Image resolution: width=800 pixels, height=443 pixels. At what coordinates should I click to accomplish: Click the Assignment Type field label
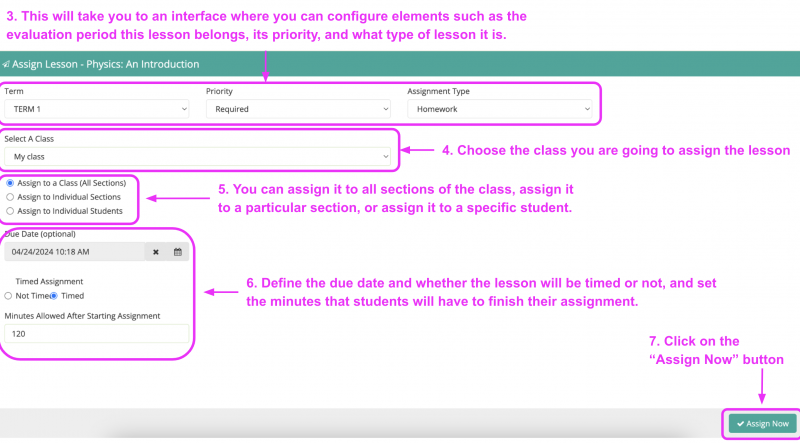click(x=438, y=91)
